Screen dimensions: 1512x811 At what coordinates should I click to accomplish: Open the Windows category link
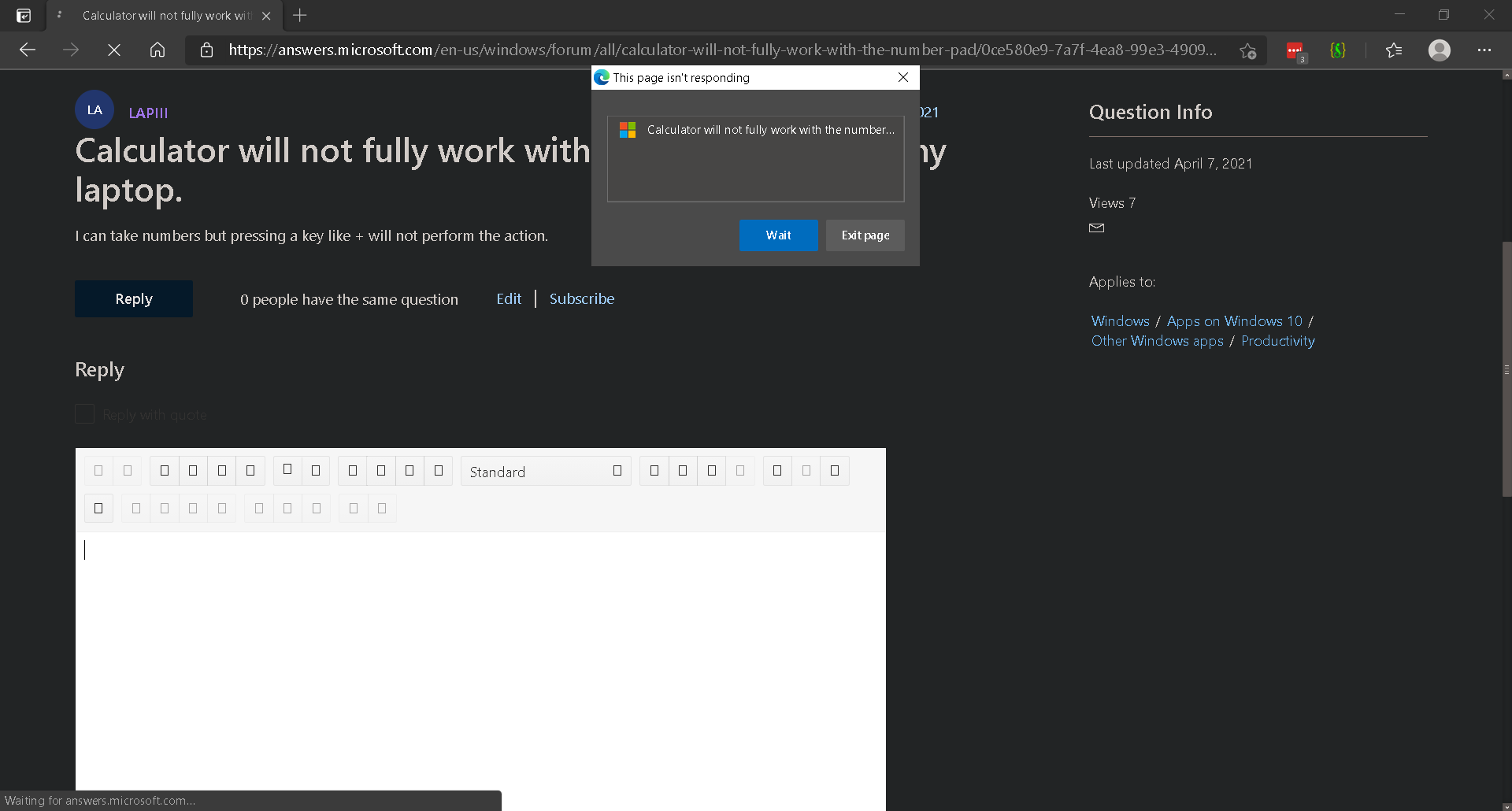point(1120,321)
